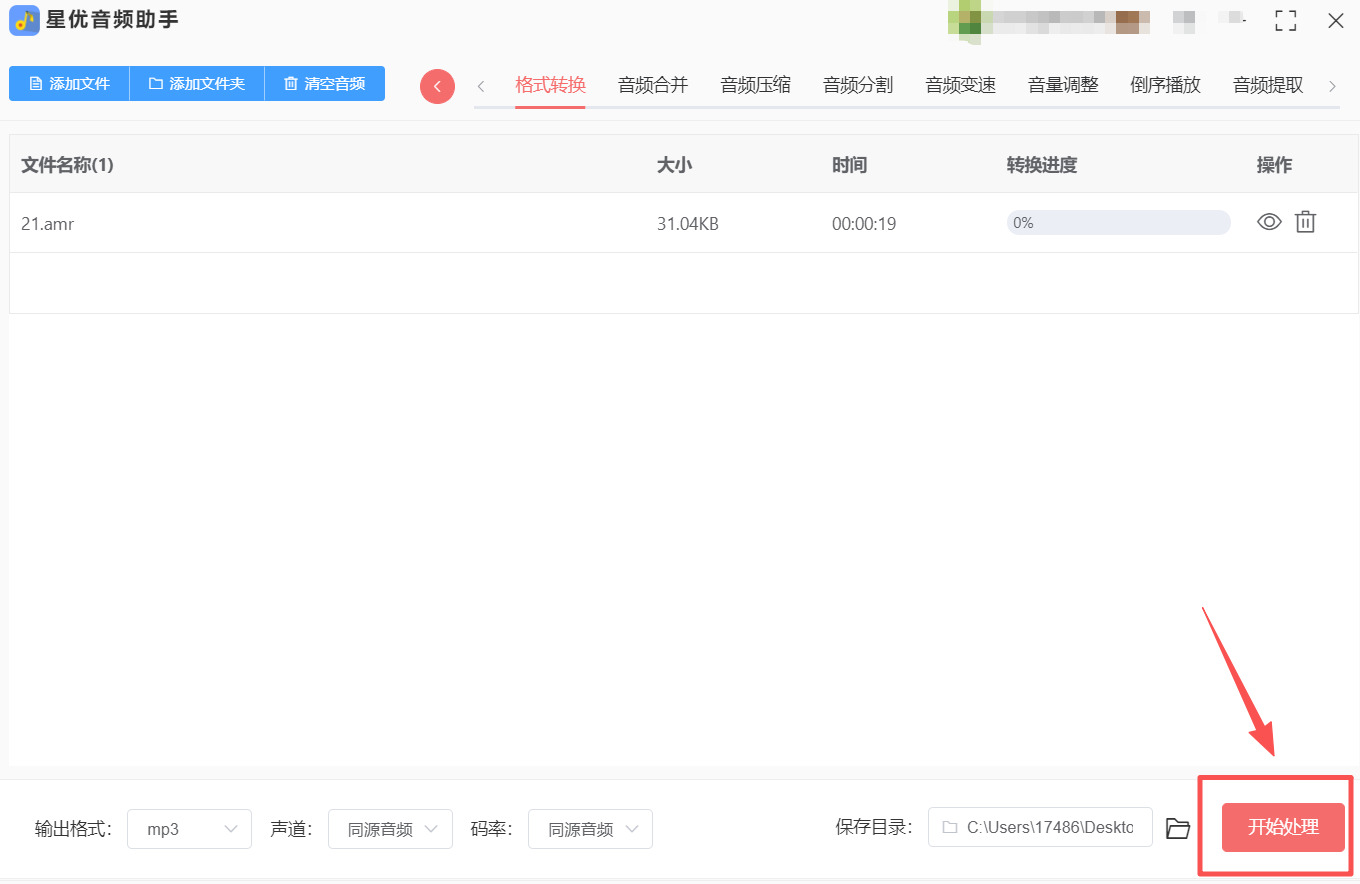Image resolution: width=1360 pixels, height=884 pixels.
Task: Switch to the 音频压缩 tab
Action: point(755,85)
